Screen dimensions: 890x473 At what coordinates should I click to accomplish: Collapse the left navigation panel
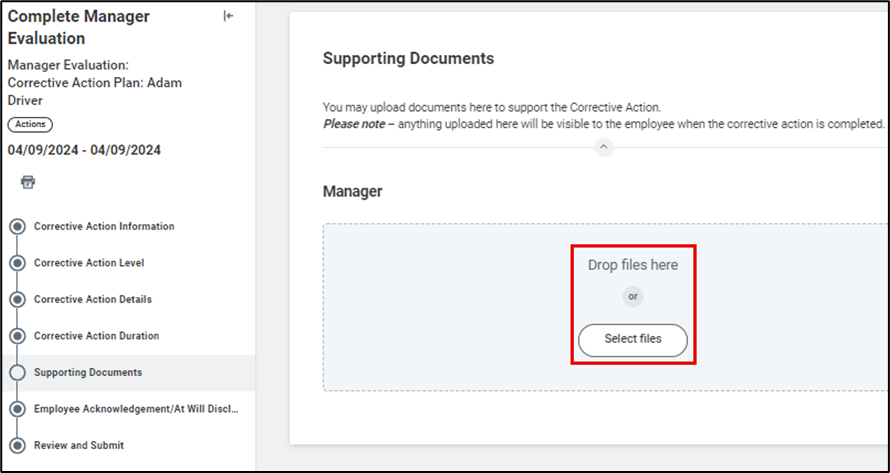click(x=228, y=16)
